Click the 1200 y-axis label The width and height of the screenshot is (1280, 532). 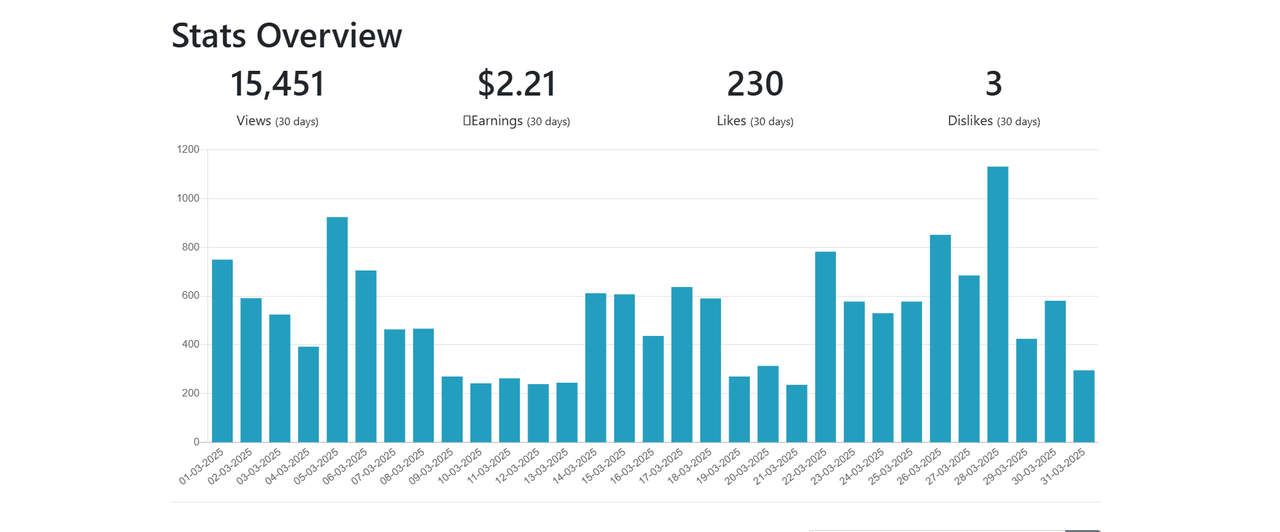[x=188, y=150]
